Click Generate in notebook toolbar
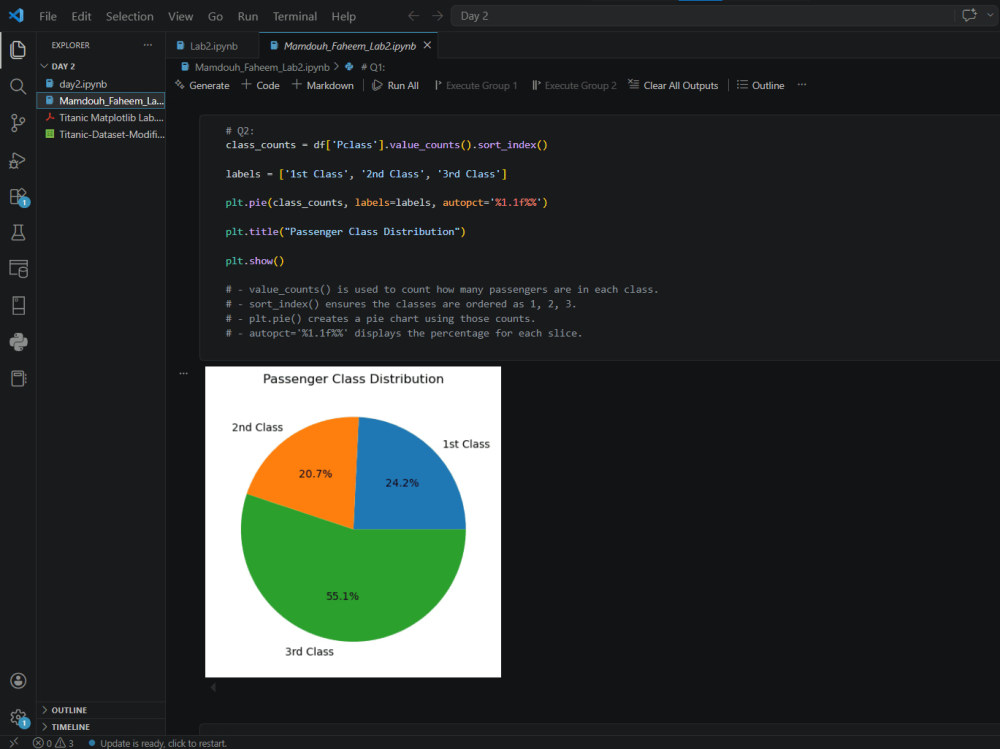This screenshot has width=1000, height=749. click(x=202, y=85)
